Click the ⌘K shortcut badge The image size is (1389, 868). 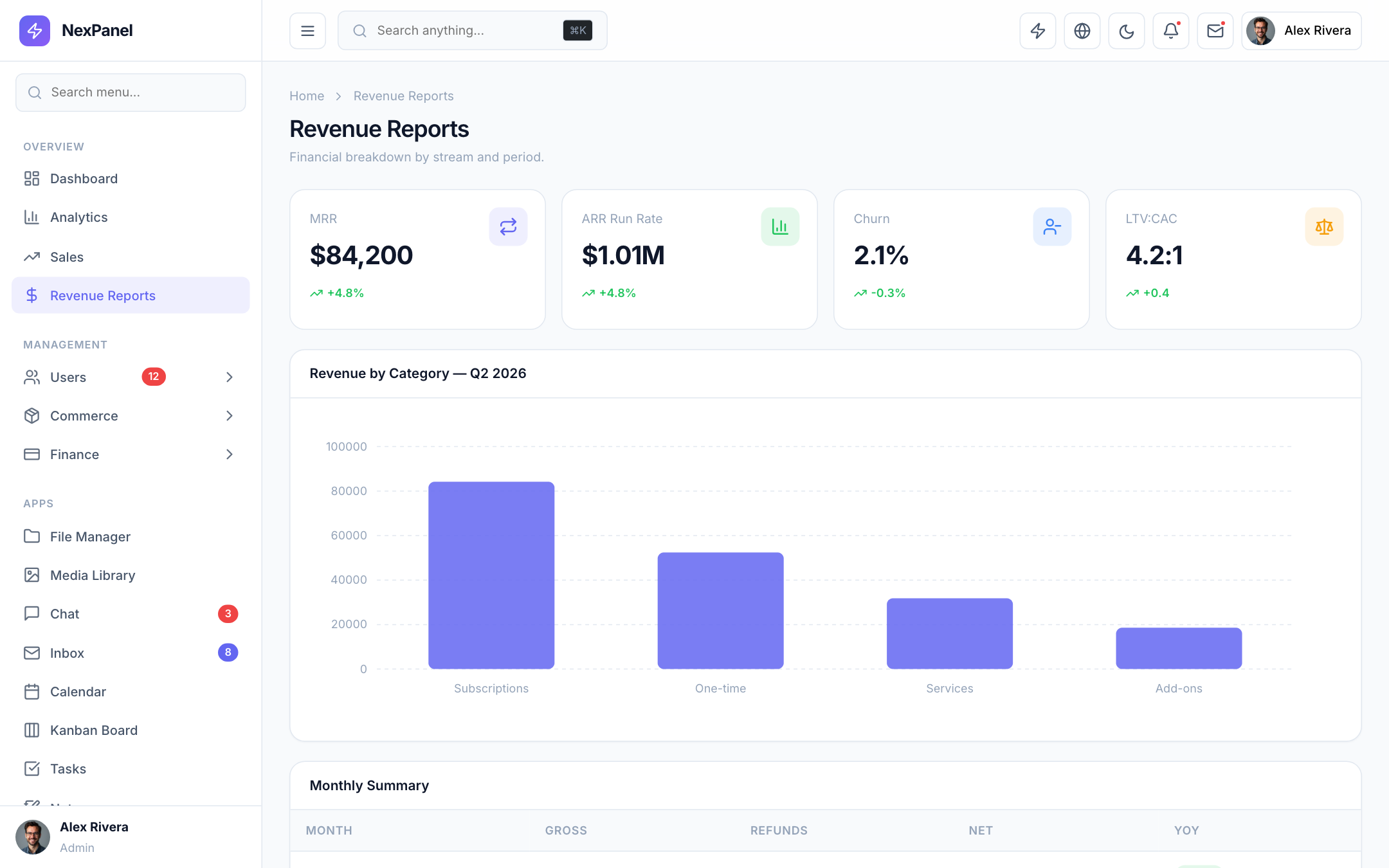(x=577, y=30)
